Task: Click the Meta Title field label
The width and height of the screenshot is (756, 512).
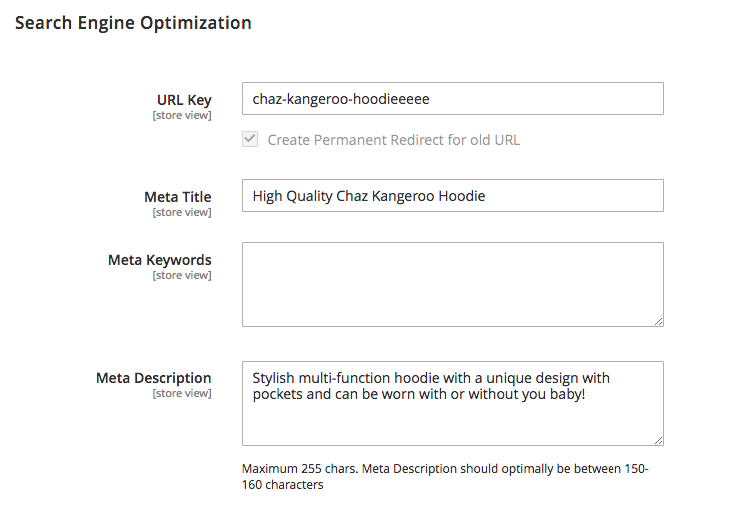Action: point(178,197)
